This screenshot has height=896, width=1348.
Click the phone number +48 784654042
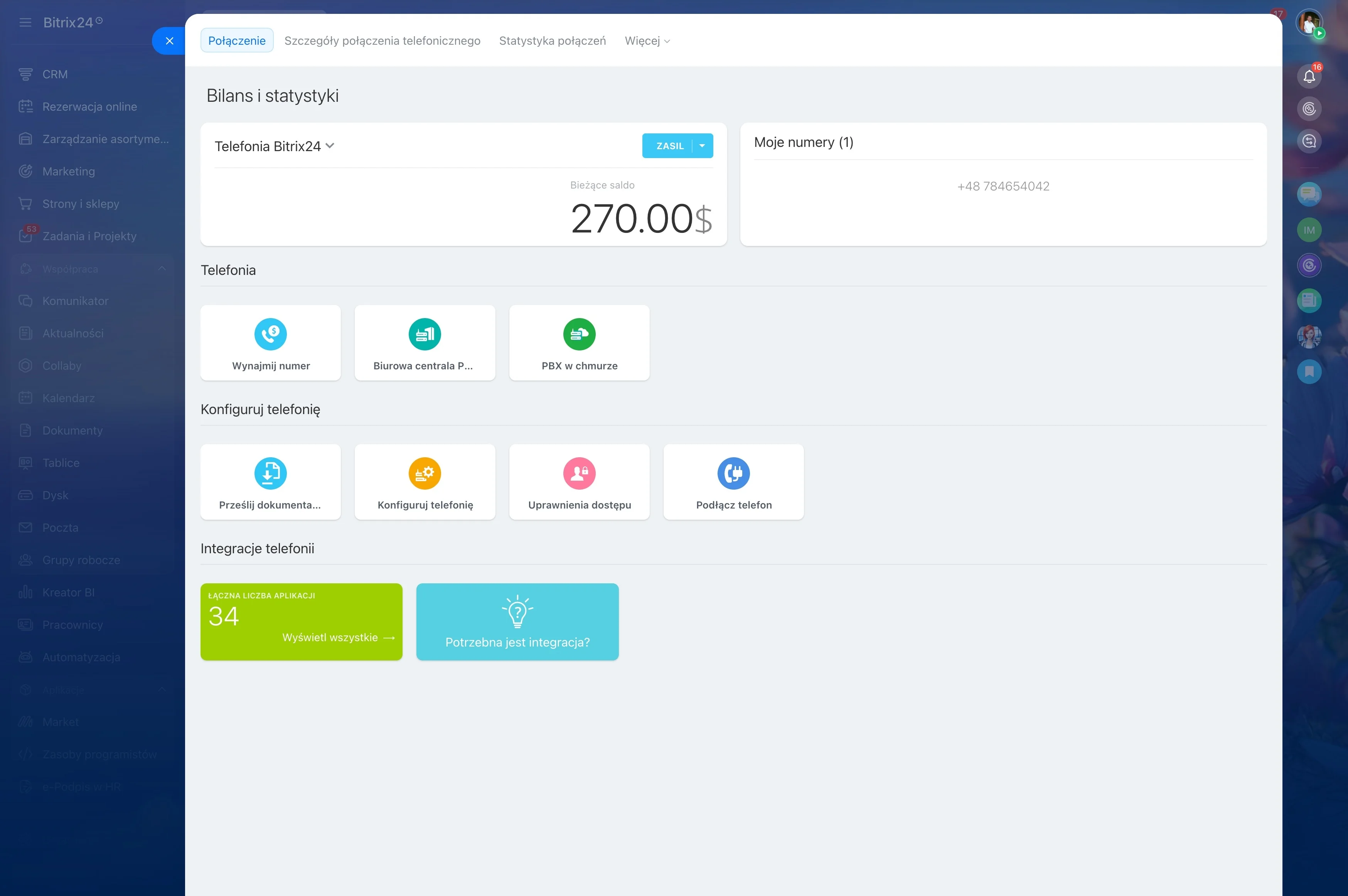point(1003,186)
